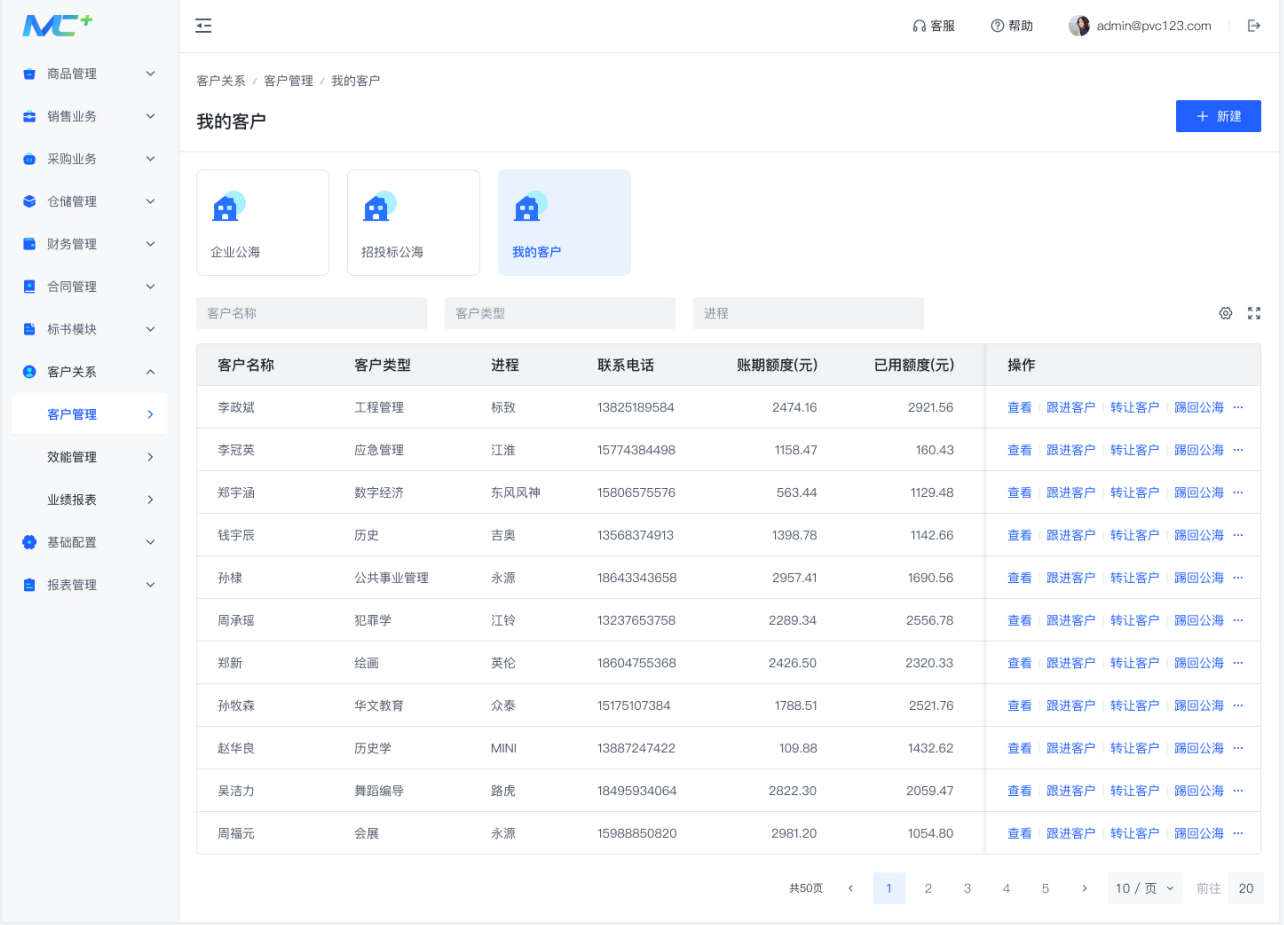The height and width of the screenshot is (925, 1284).
Task: Open 客户管理 in the sidebar
Action: coord(90,414)
